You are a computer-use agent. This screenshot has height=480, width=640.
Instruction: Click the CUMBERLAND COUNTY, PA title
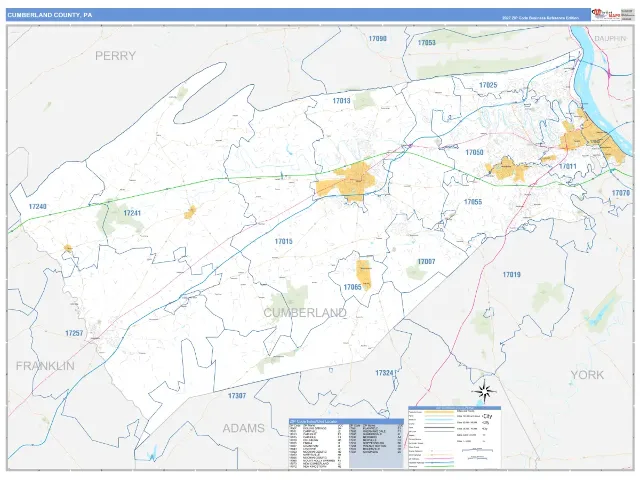[x=50, y=15]
